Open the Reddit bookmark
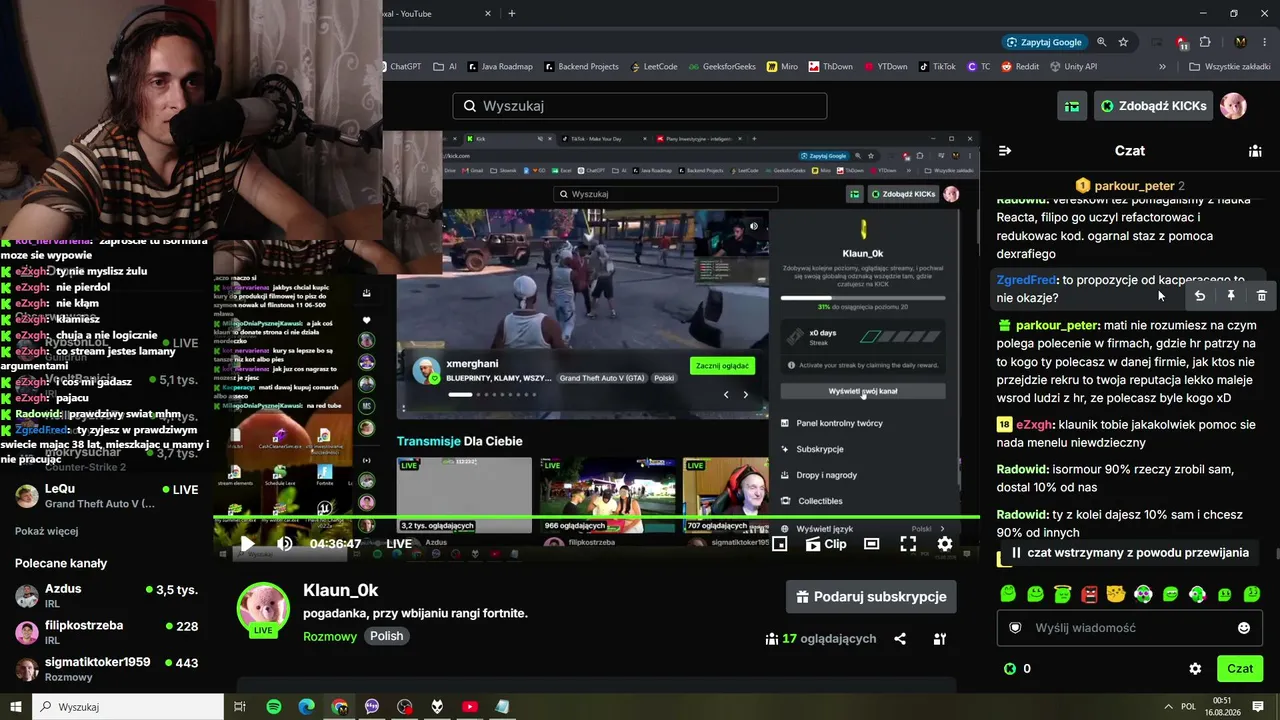The height and width of the screenshot is (720, 1280). 1019,67
